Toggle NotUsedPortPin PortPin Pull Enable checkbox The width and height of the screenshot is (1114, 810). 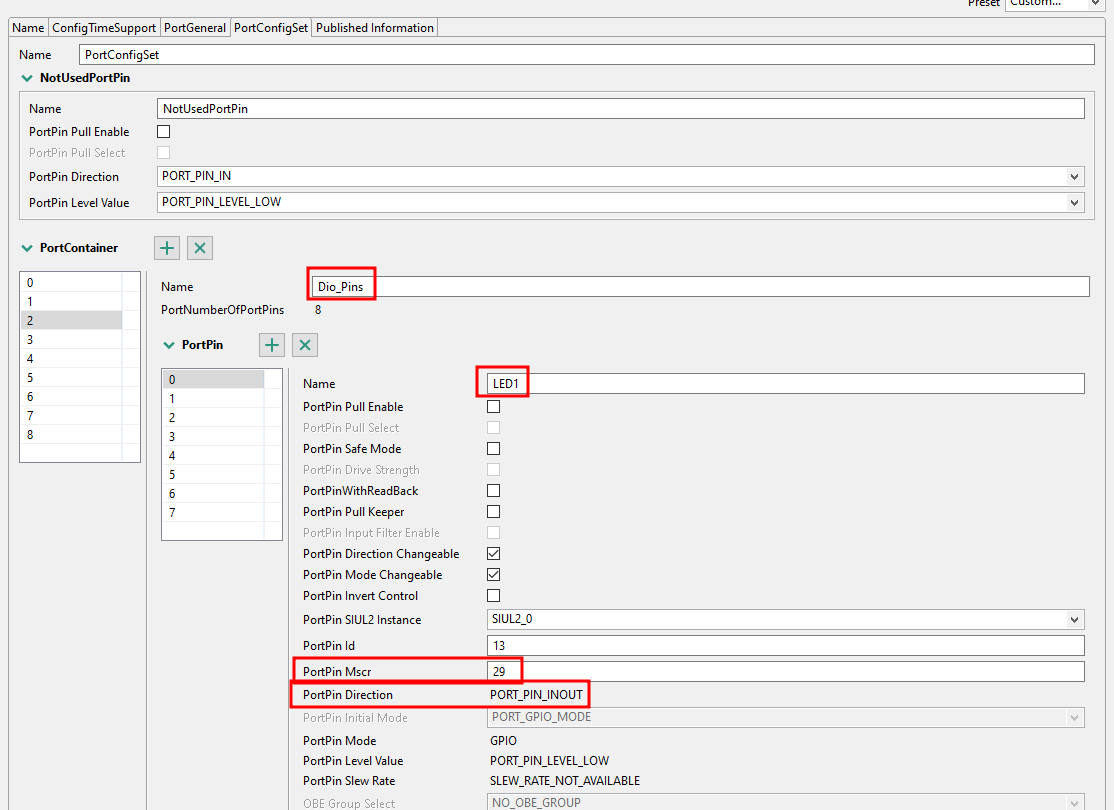[x=163, y=131]
